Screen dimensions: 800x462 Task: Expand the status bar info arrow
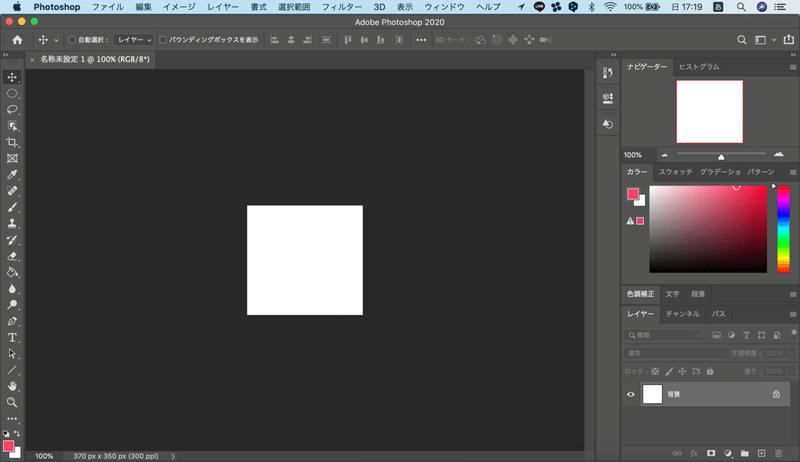(173, 456)
